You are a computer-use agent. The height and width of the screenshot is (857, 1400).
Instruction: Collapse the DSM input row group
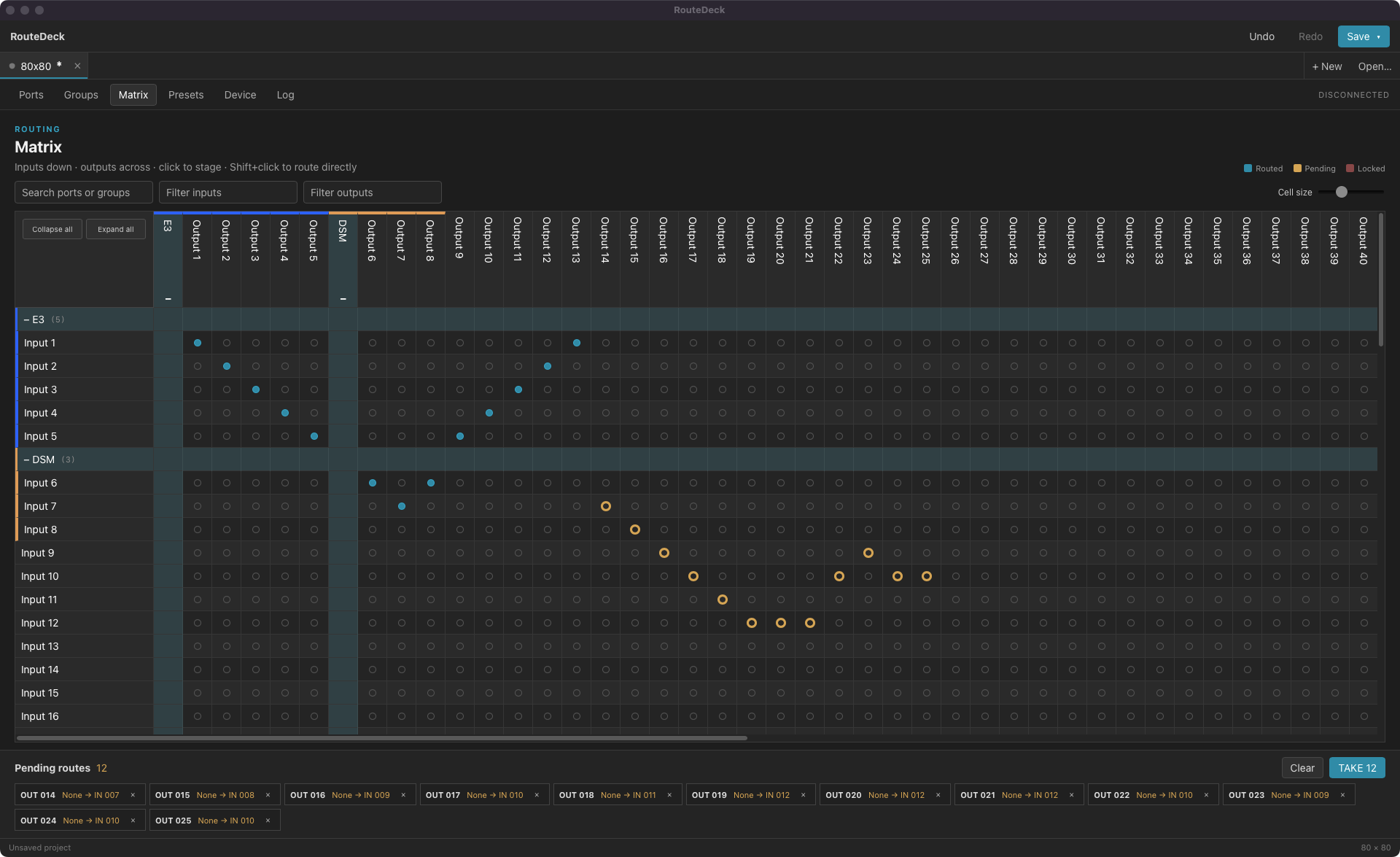tap(27, 459)
